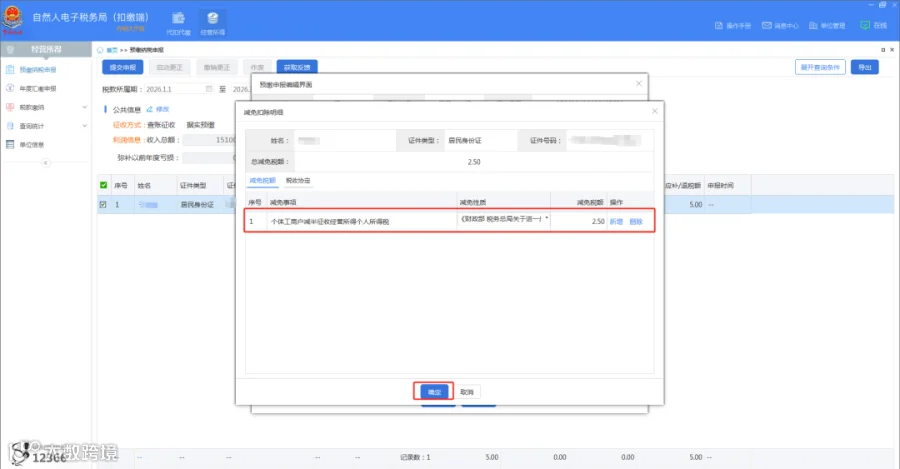Click the 作废 button
The height and width of the screenshot is (469, 900).
(x=257, y=67)
